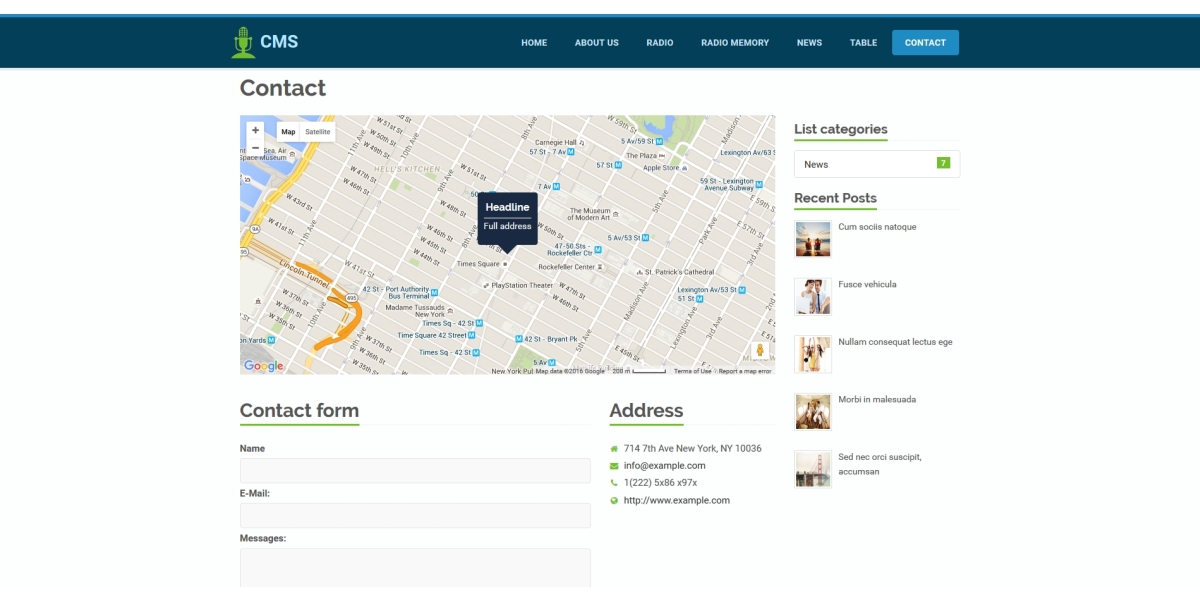Click Report a map error link

point(745,371)
